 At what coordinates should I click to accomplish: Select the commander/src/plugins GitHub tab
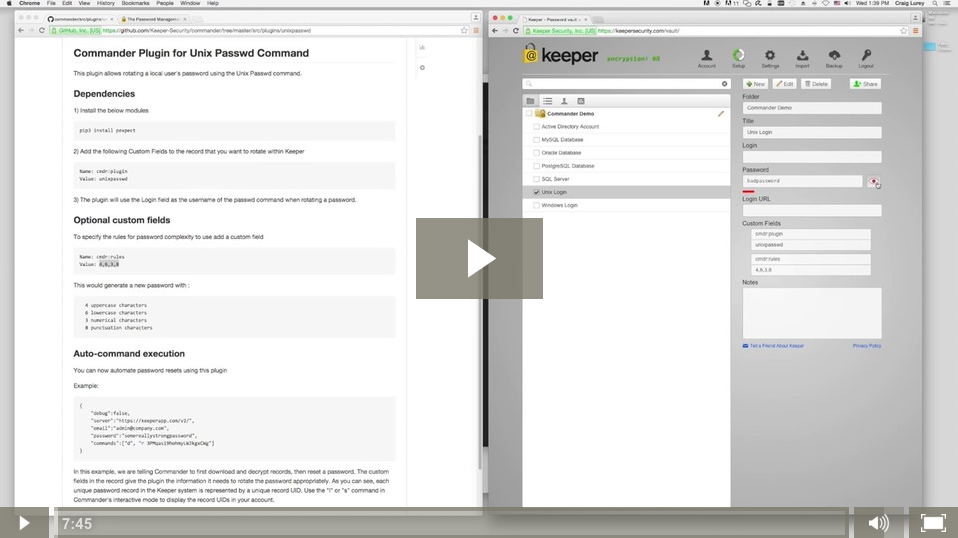tap(80, 19)
